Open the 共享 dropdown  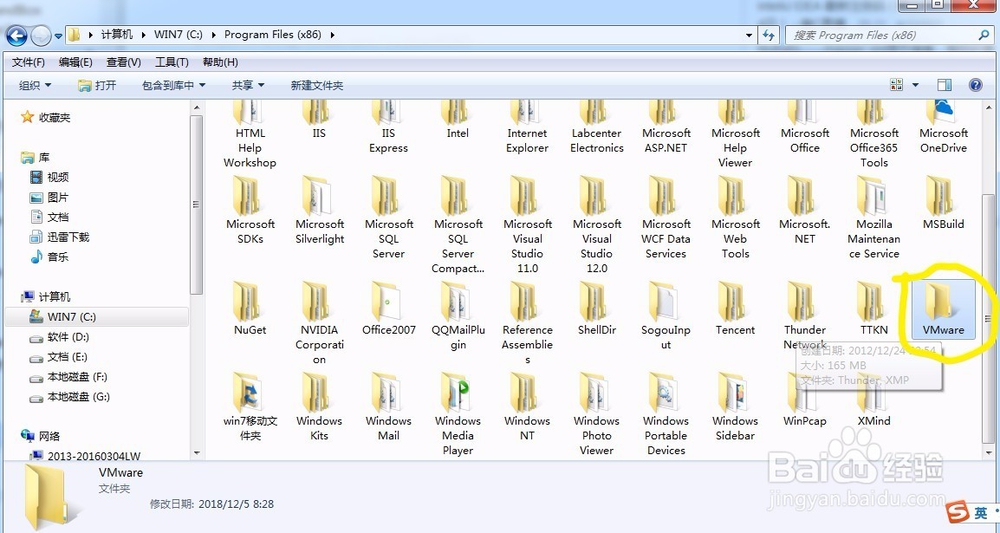point(248,85)
